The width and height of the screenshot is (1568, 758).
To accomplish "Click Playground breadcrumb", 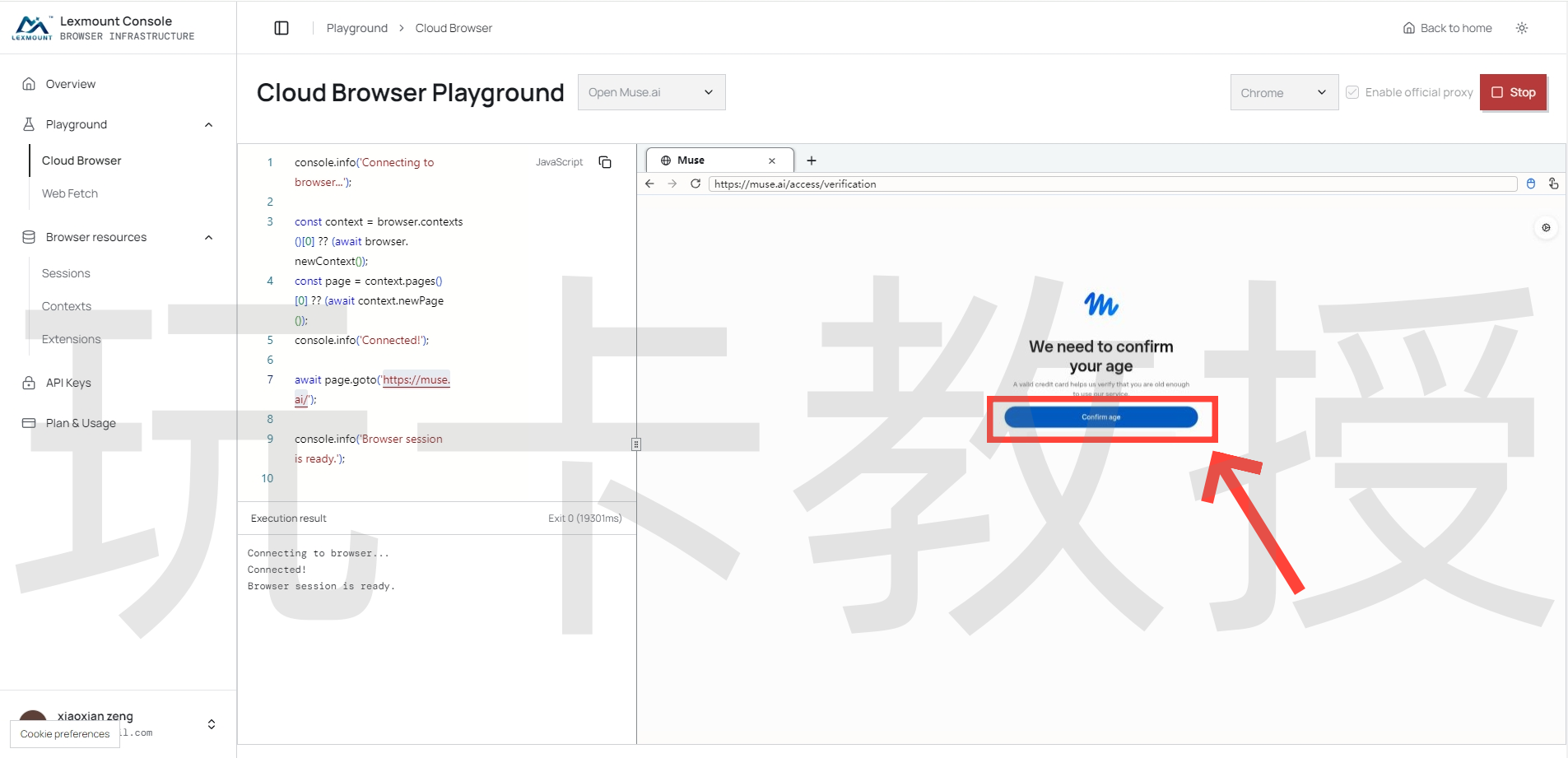I will pos(357,28).
